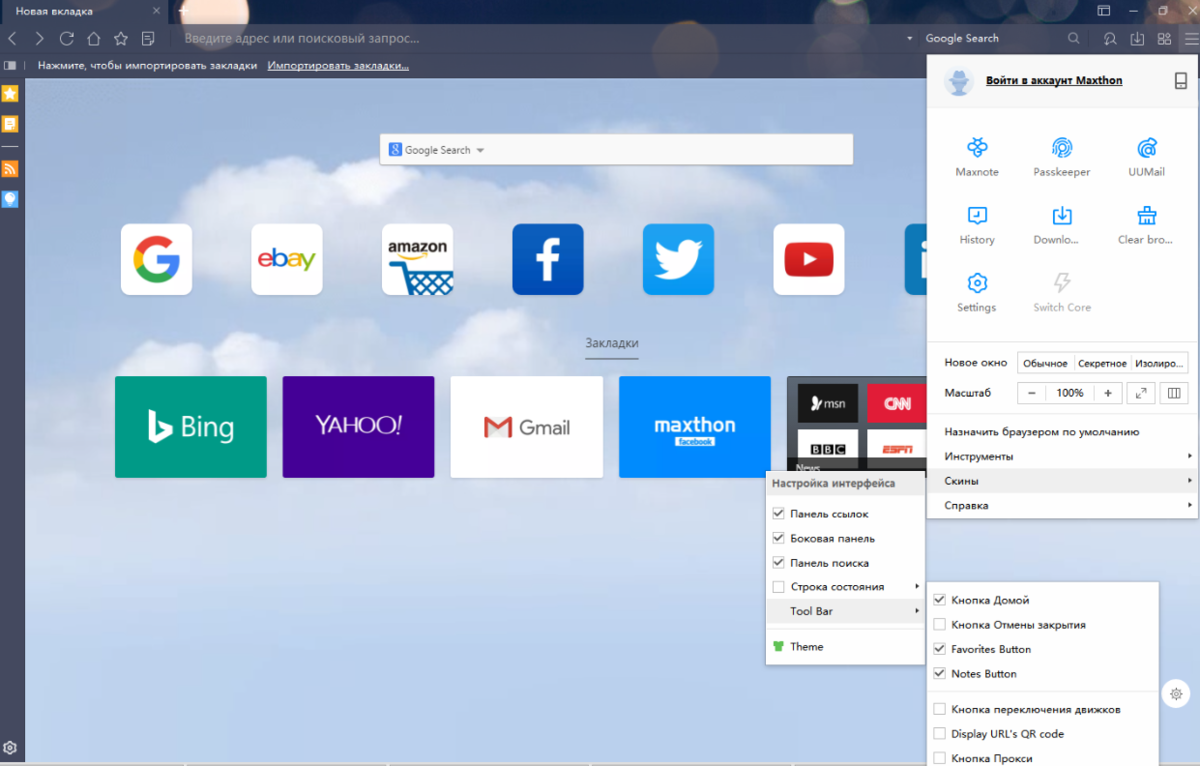
Task: Reload the page with refresh icon
Action: tap(66, 39)
